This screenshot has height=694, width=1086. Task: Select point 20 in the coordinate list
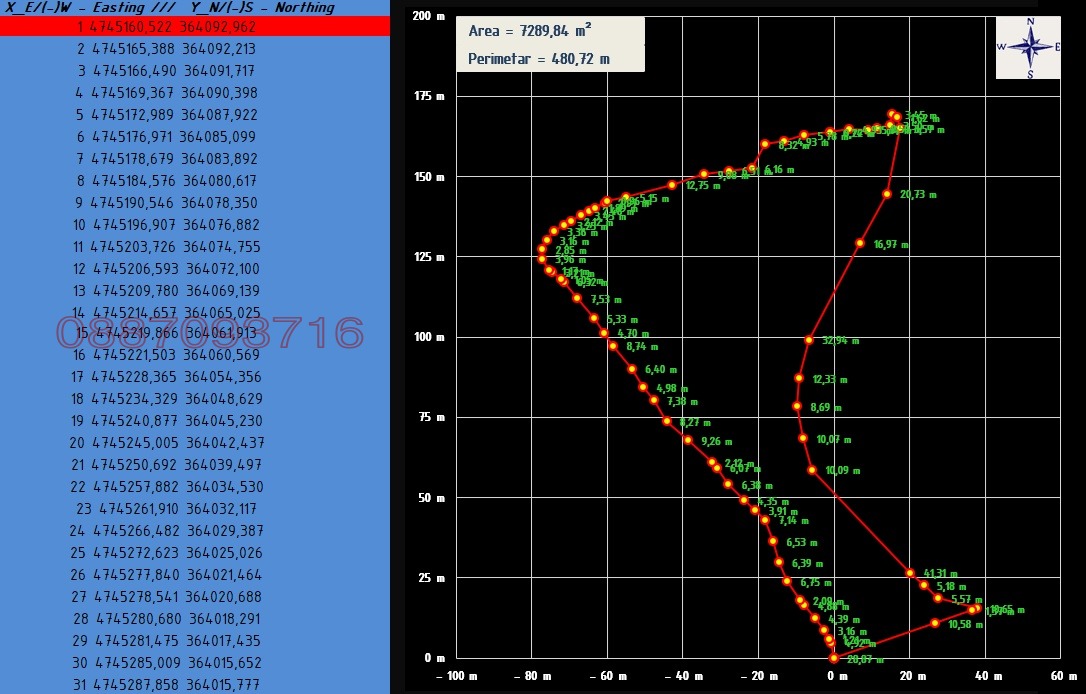195,442
